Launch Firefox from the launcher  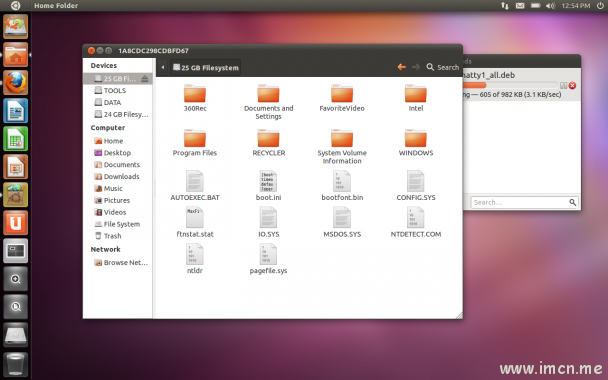point(16,83)
